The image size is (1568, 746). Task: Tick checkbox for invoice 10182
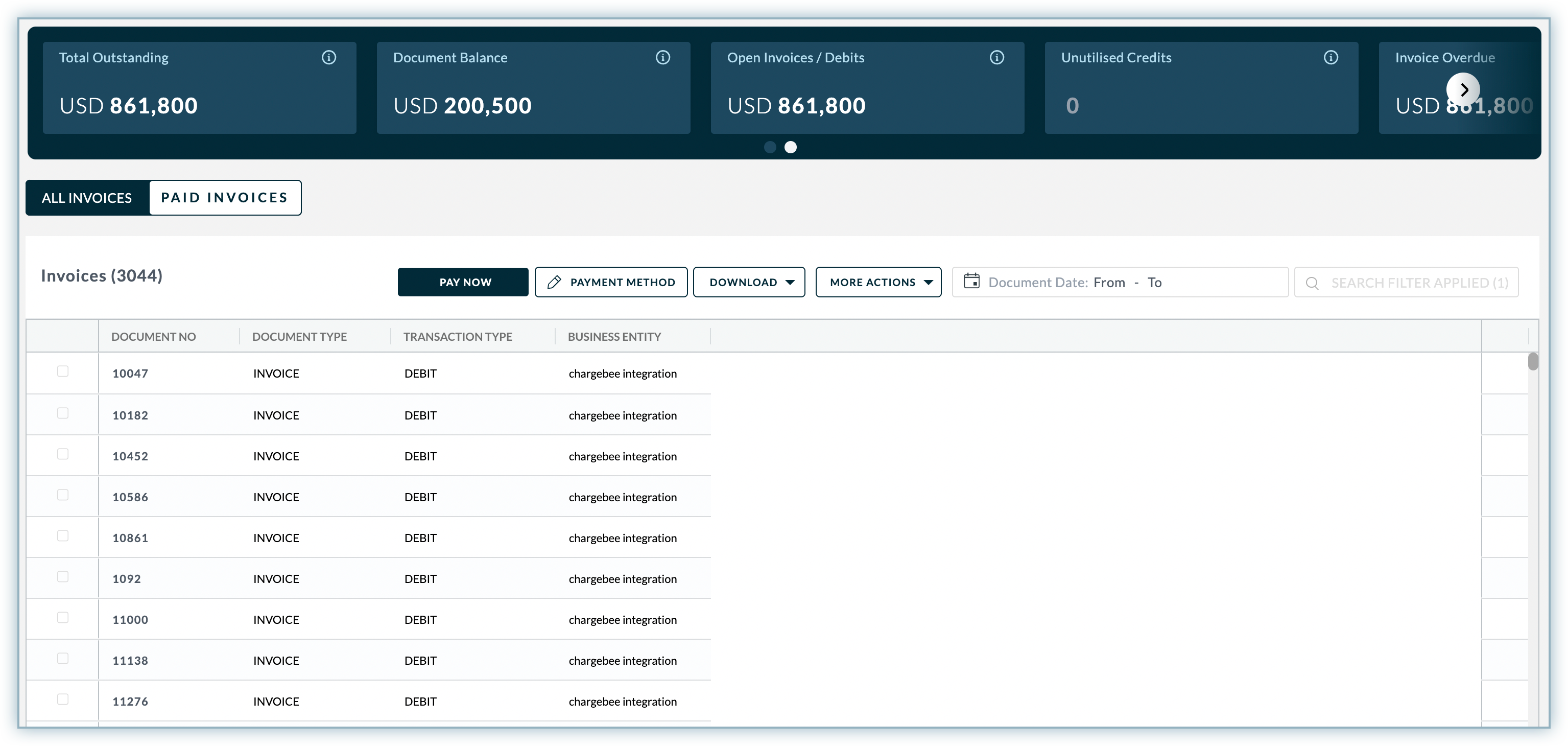click(x=63, y=413)
